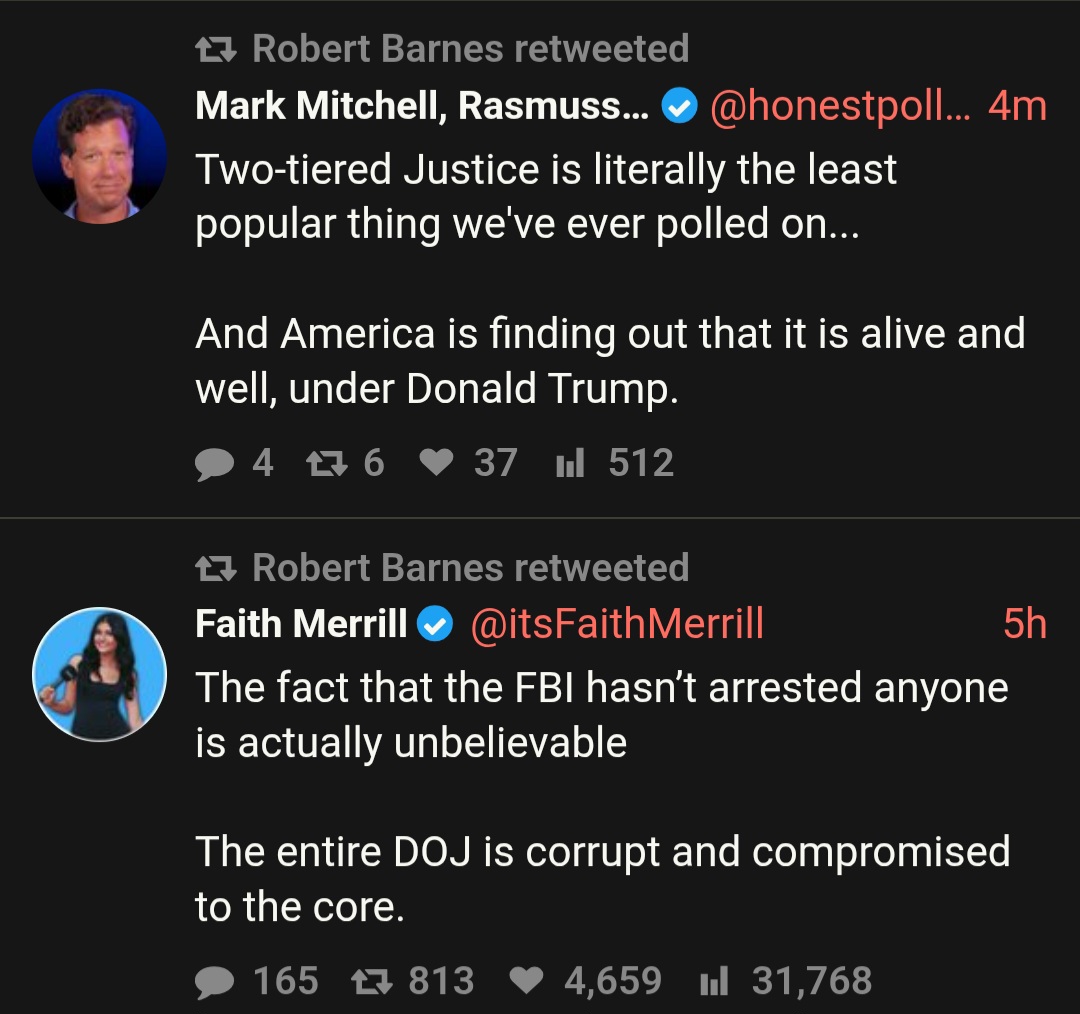The height and width of the screenshot is (1014, 1080).
Task: Click Faith Merrill display name
Action: click(x=301, y=624)
